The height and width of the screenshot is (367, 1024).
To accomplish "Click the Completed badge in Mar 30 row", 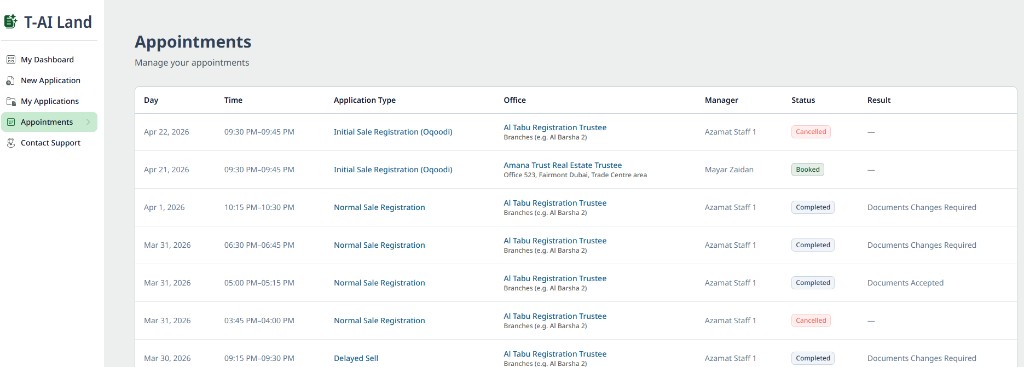I will (x=813, y=359).
